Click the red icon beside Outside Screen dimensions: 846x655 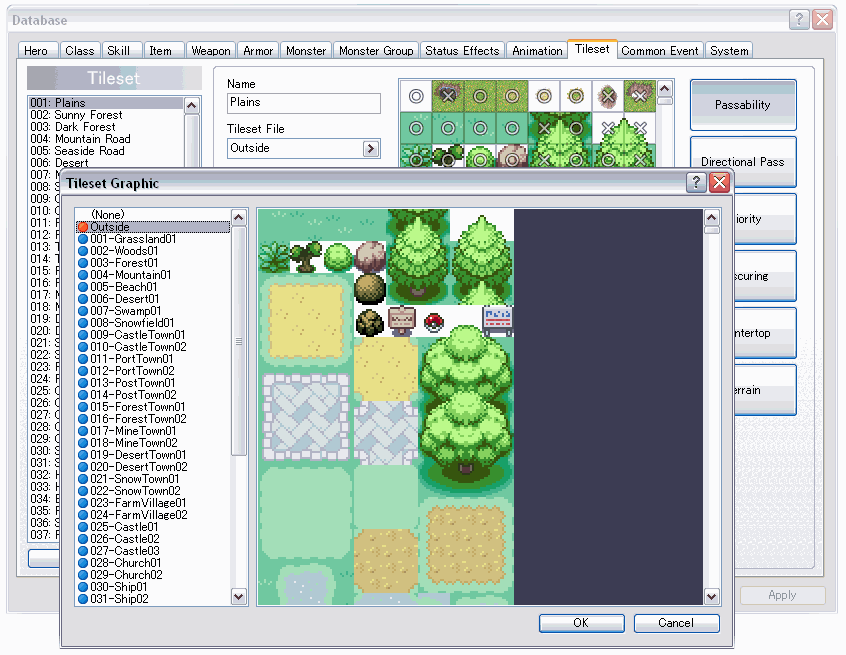(x=83, y=227)
